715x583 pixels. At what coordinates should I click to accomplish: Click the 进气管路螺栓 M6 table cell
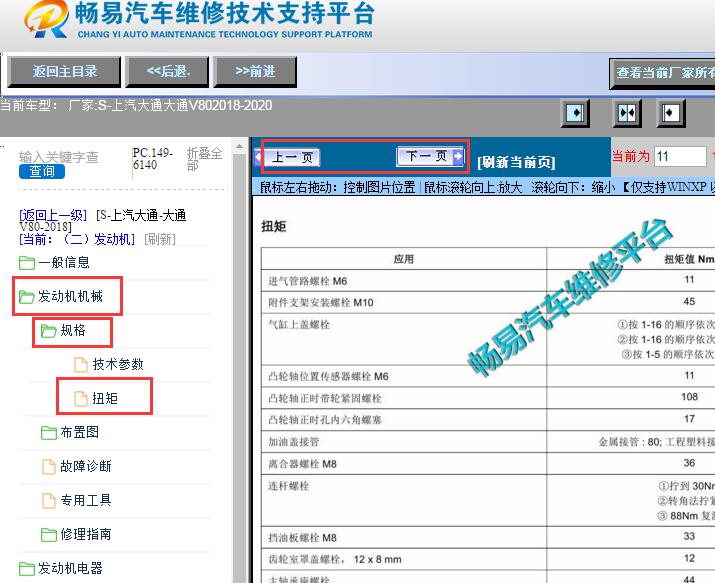(x=404, y=281)
